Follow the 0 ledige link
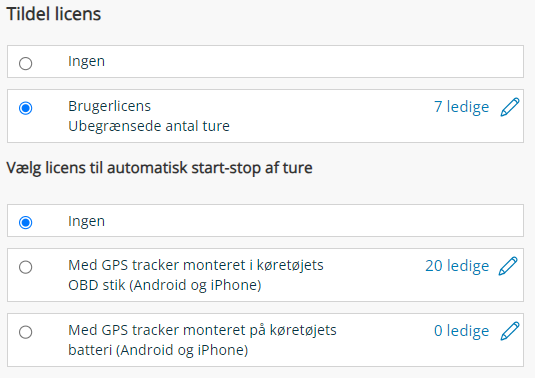Image resolution: width=535 pixels, height=378 pixels. [461, 331]
